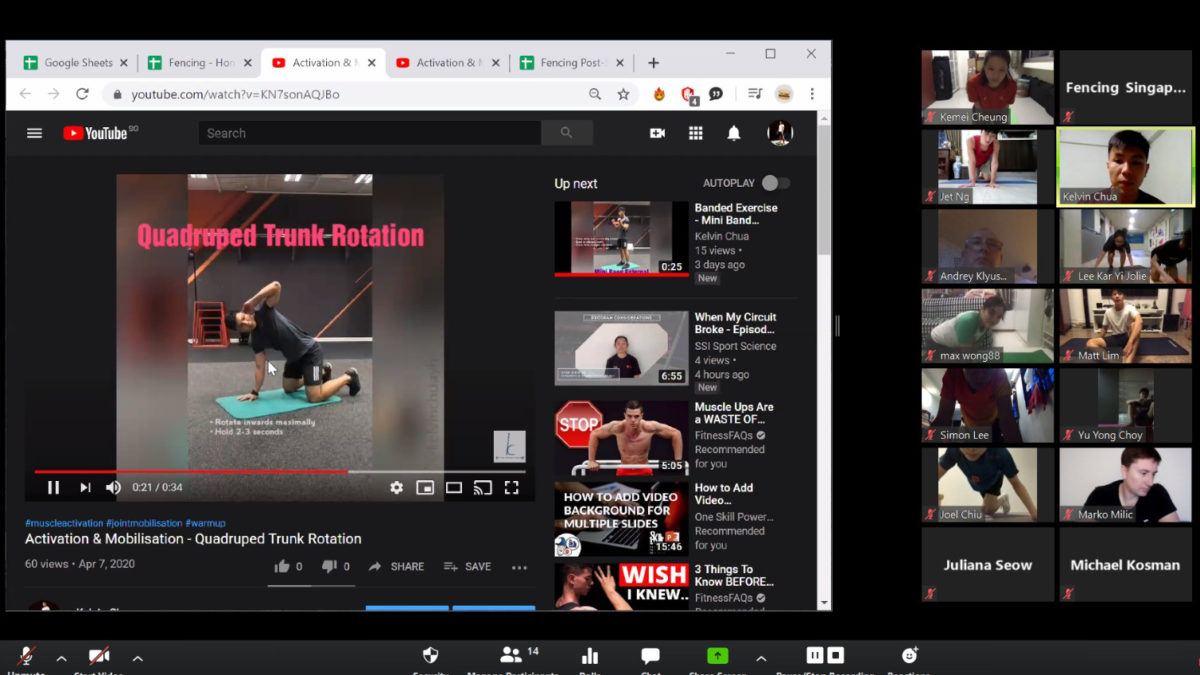This screenshot has width=1200, height=675.
Task: Open Zoom Security shield
Action: pyautogui.click(x=430, y=656)
